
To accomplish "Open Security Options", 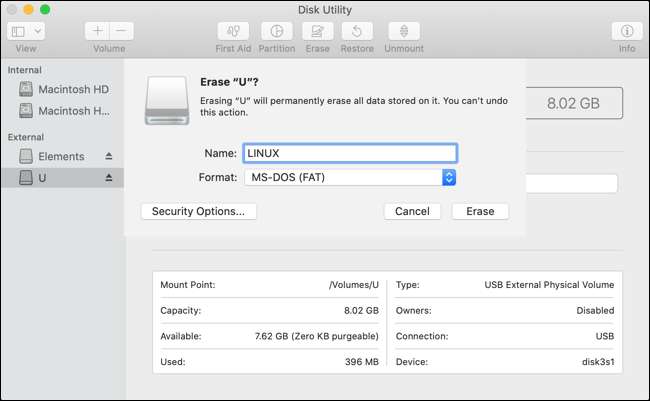I will 199,211.
